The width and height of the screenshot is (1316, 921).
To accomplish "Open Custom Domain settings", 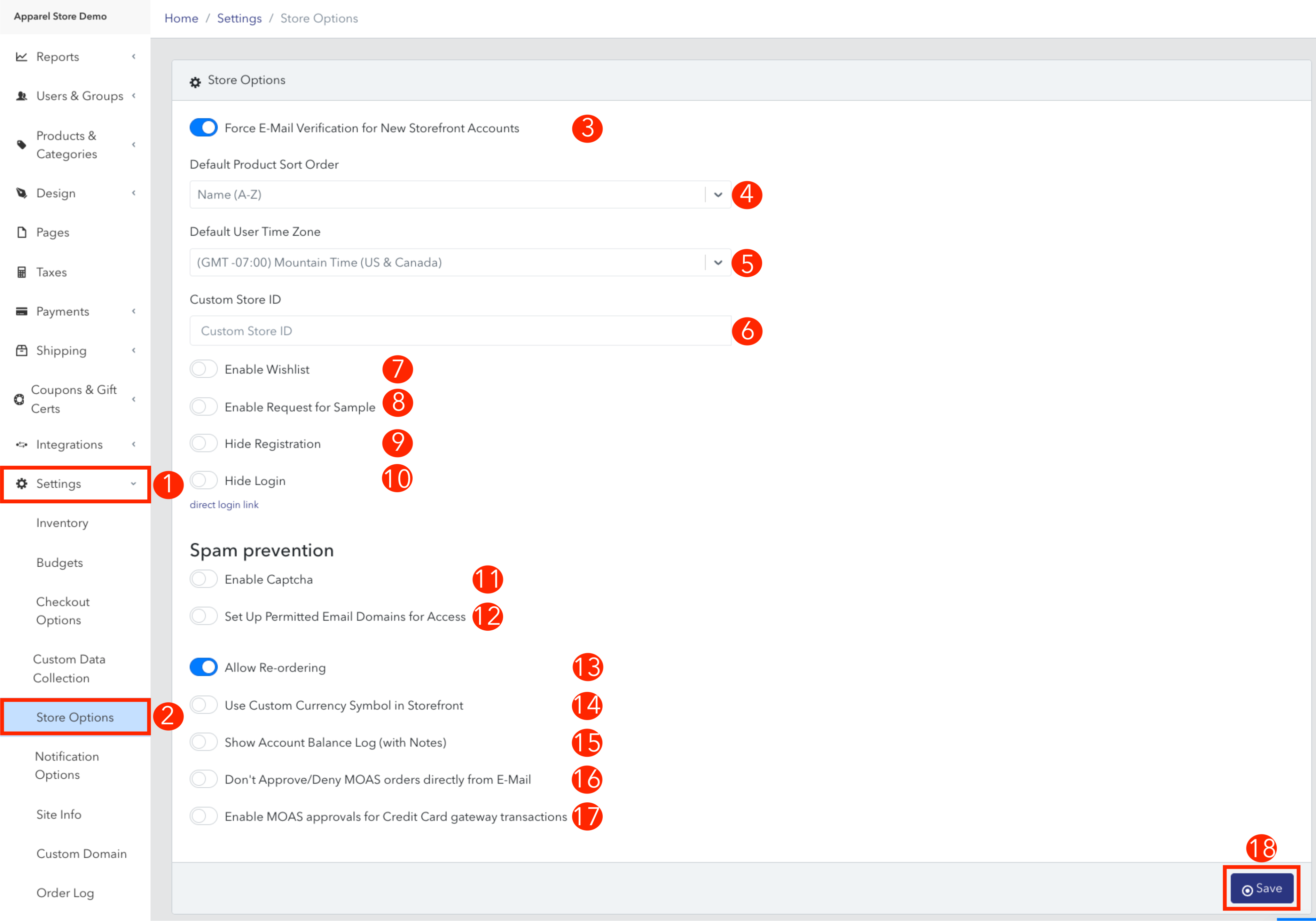I will tap(81, 853).
